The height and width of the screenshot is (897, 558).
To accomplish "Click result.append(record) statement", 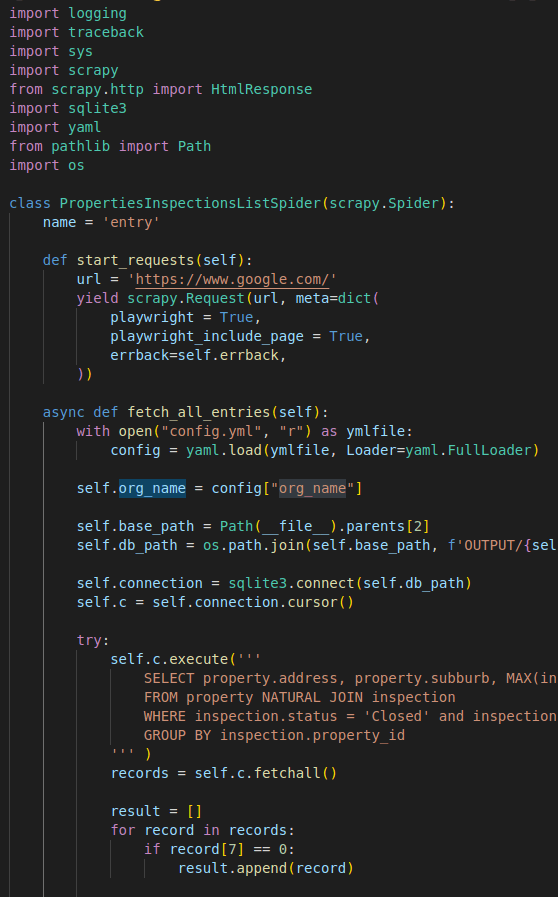I will click(x=266, y=868).
